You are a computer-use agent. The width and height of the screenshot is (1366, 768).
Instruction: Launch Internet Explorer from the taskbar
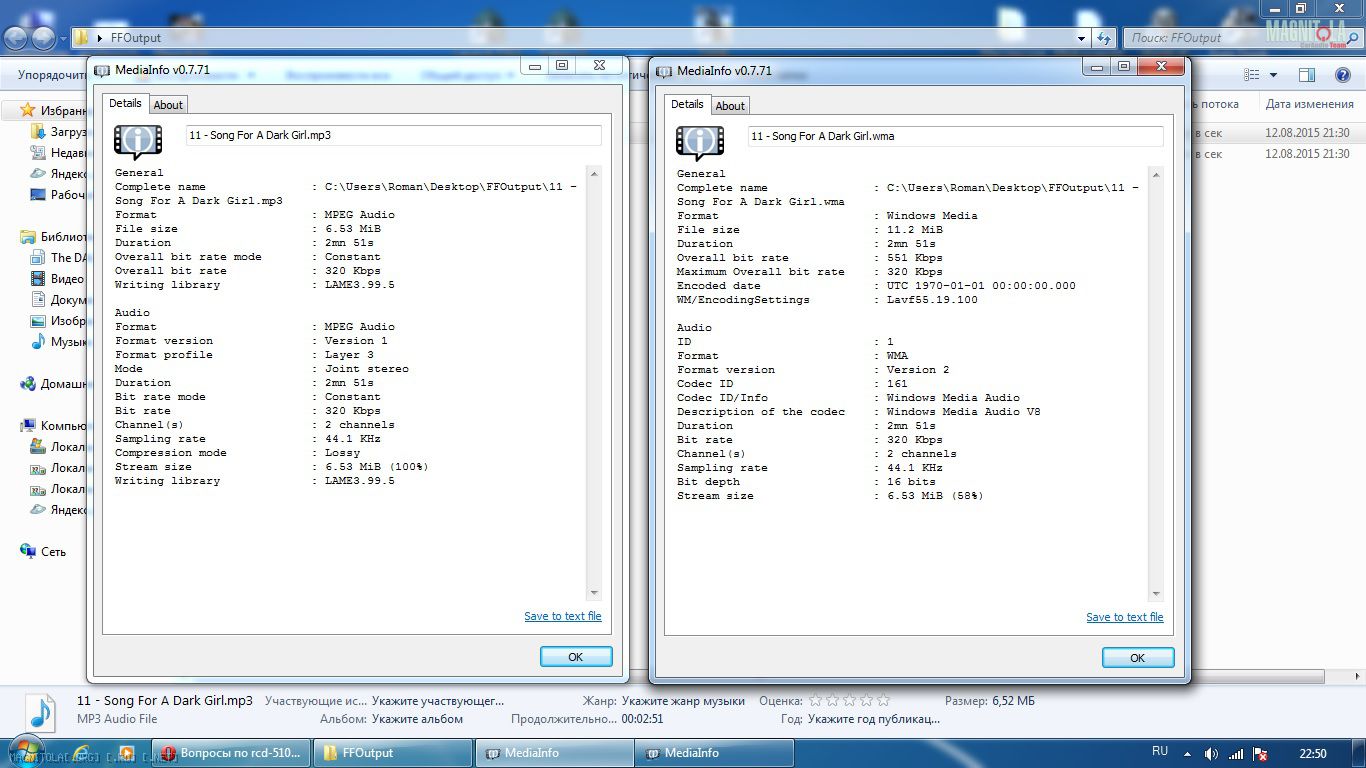click(82, 753)
